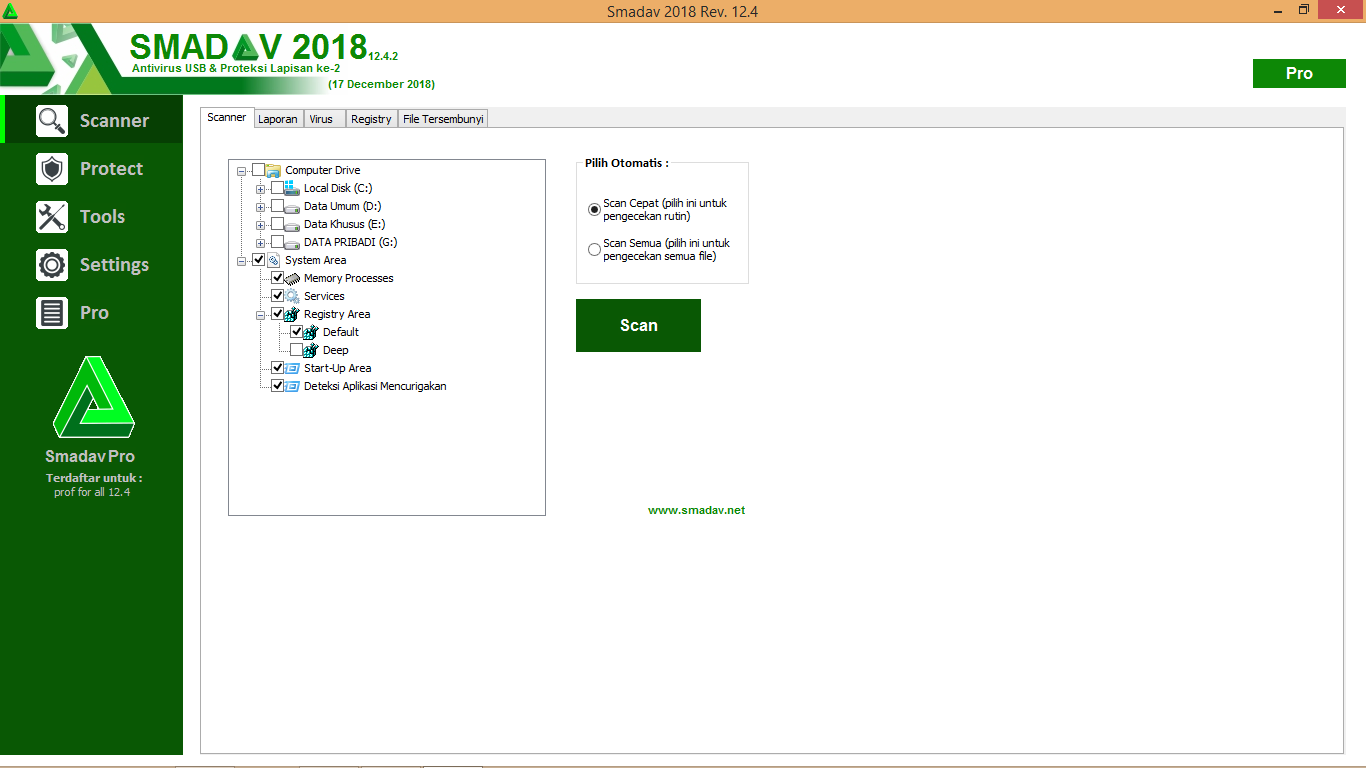Screen dimensions: 1366x768
Task: Toggle the Computer Drive checkbox
Action: [x=259, y=170]
